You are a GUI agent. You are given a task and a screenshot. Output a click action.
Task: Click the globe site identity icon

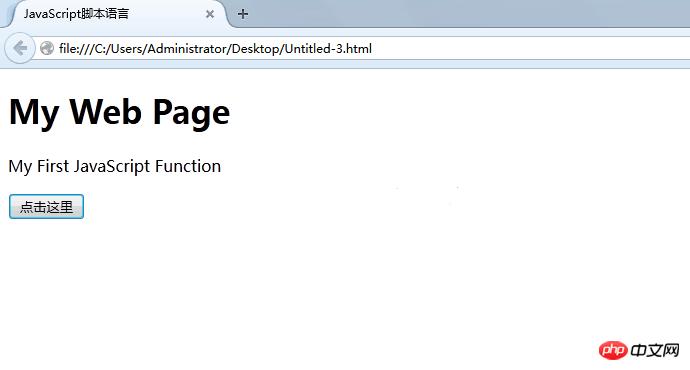[47, 48]
